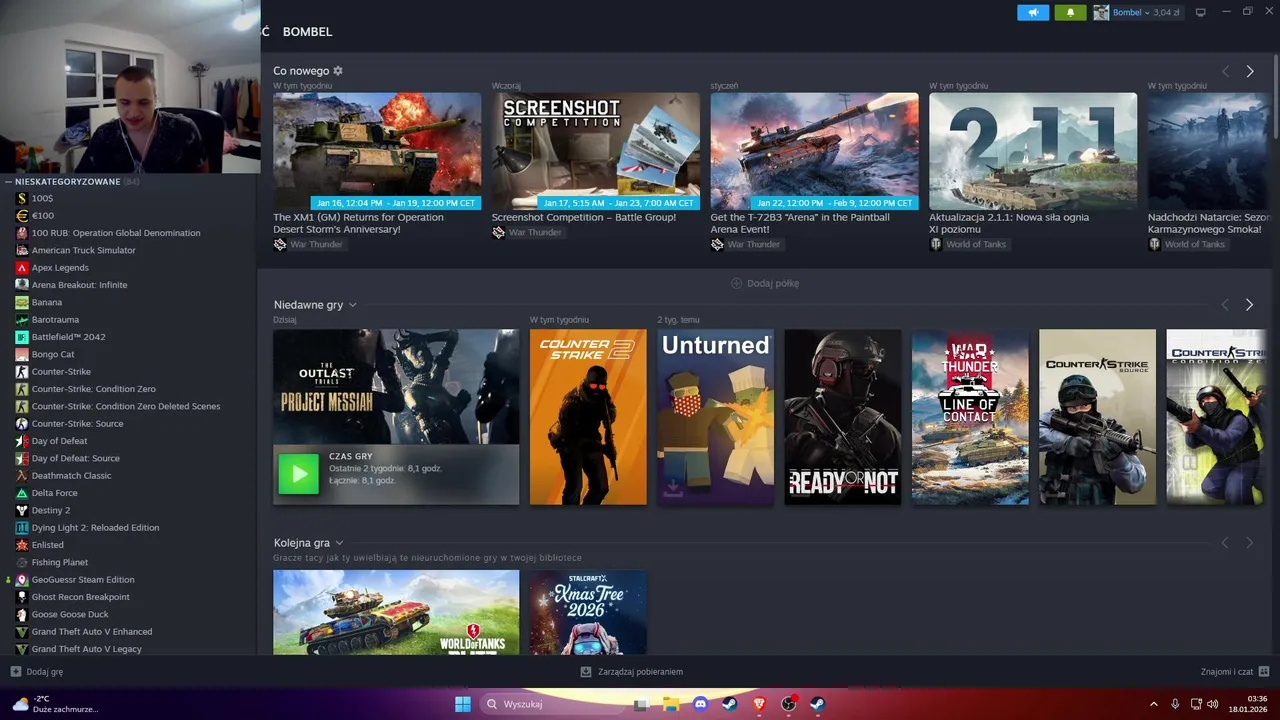1280x720 pixels.
Task: Select Barotrauma in library list
Action: click(x=55, y=320)
